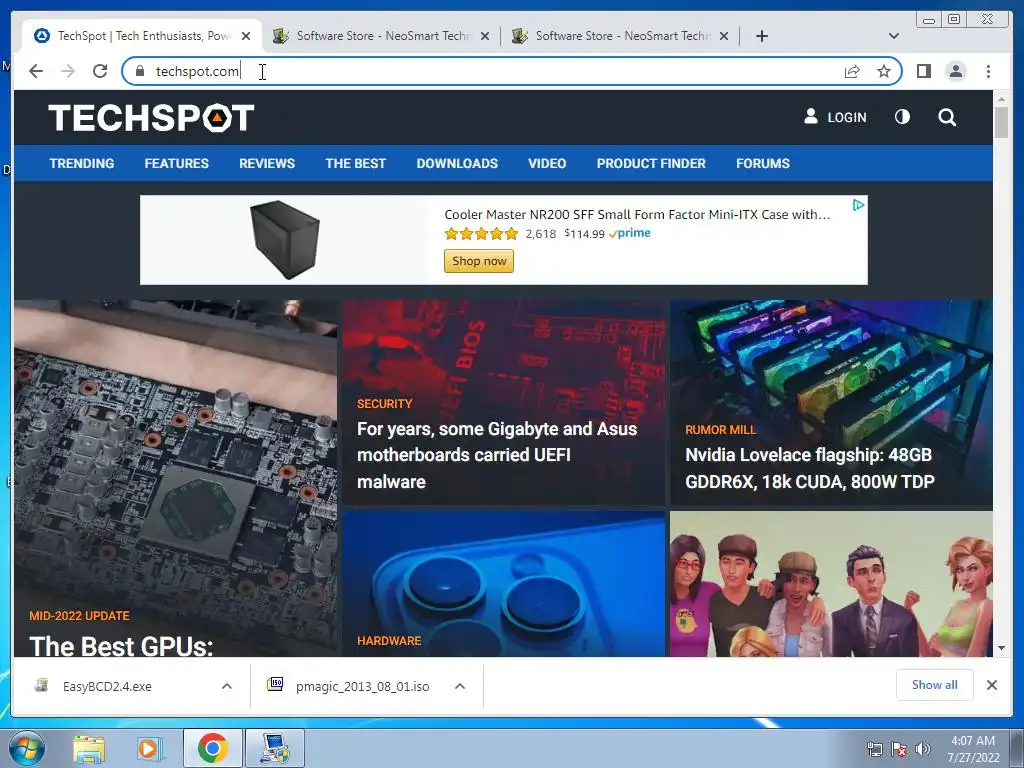This screenshot has height=768, width=1024.
Task: Open Windows Explorer from the taskbar
Action: pos(89,749)
